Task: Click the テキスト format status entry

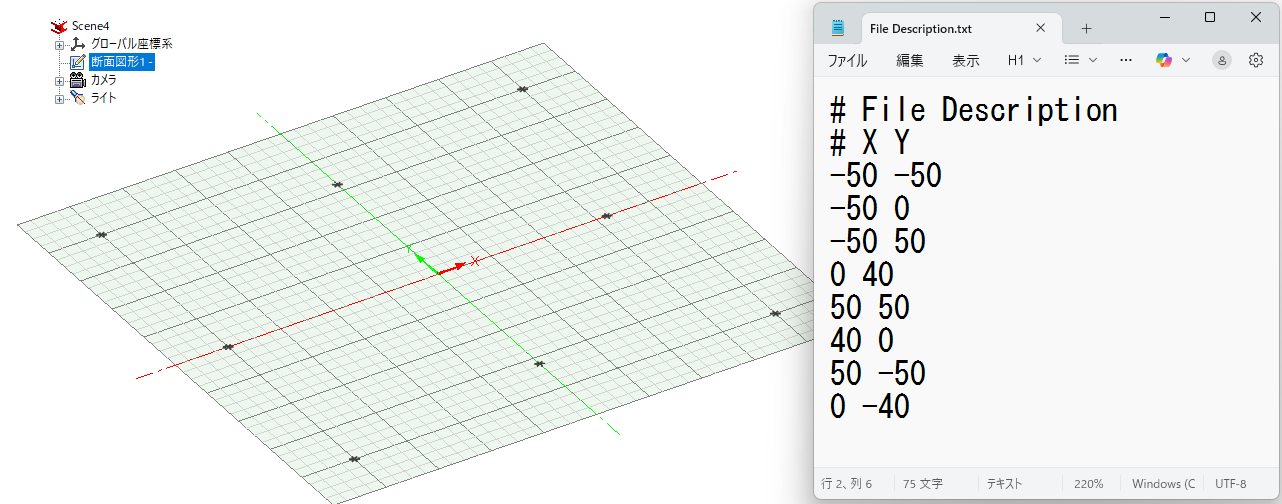Action: pos(1005,484)
